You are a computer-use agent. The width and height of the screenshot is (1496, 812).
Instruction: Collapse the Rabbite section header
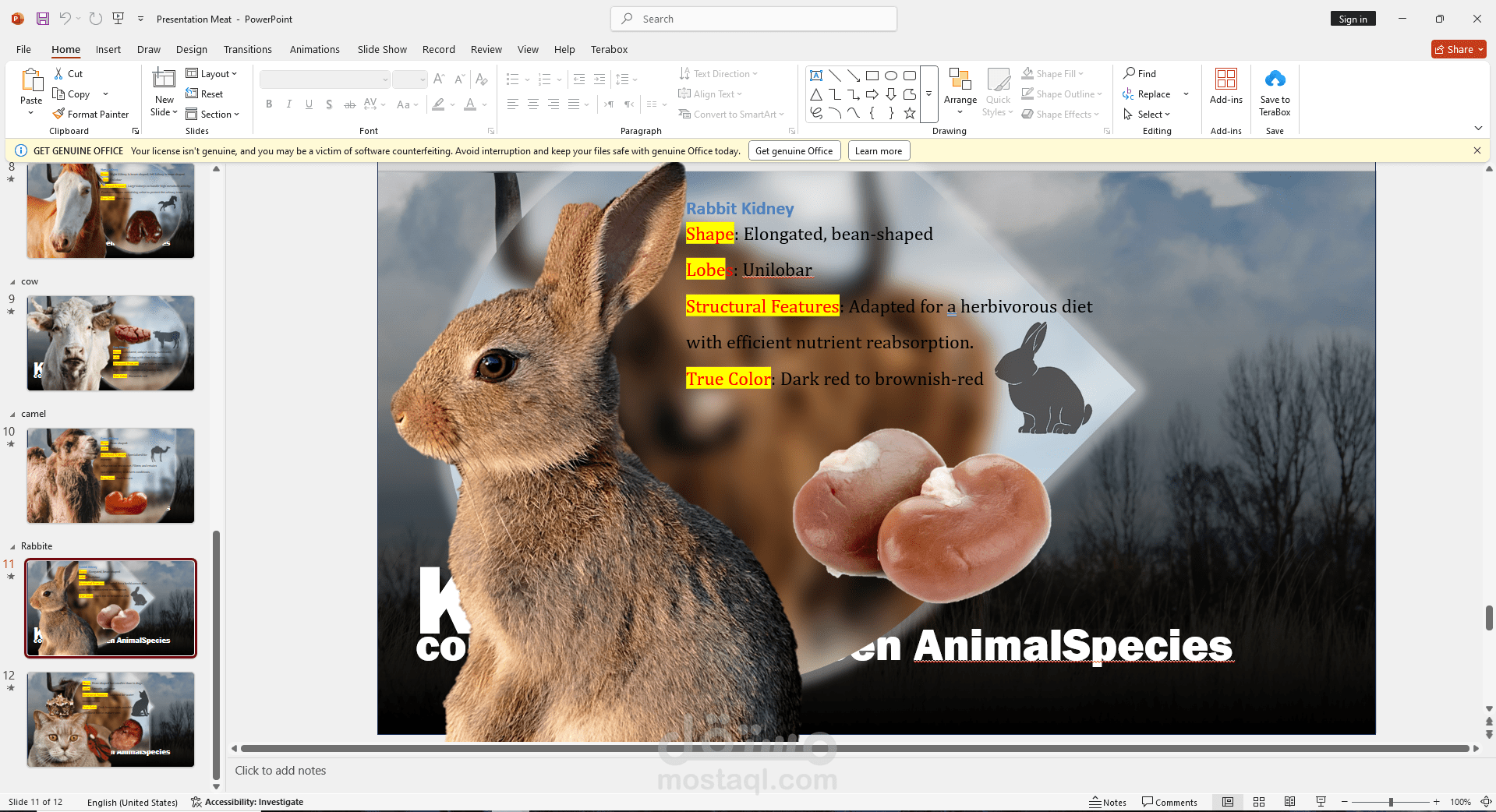coord(12,547)
